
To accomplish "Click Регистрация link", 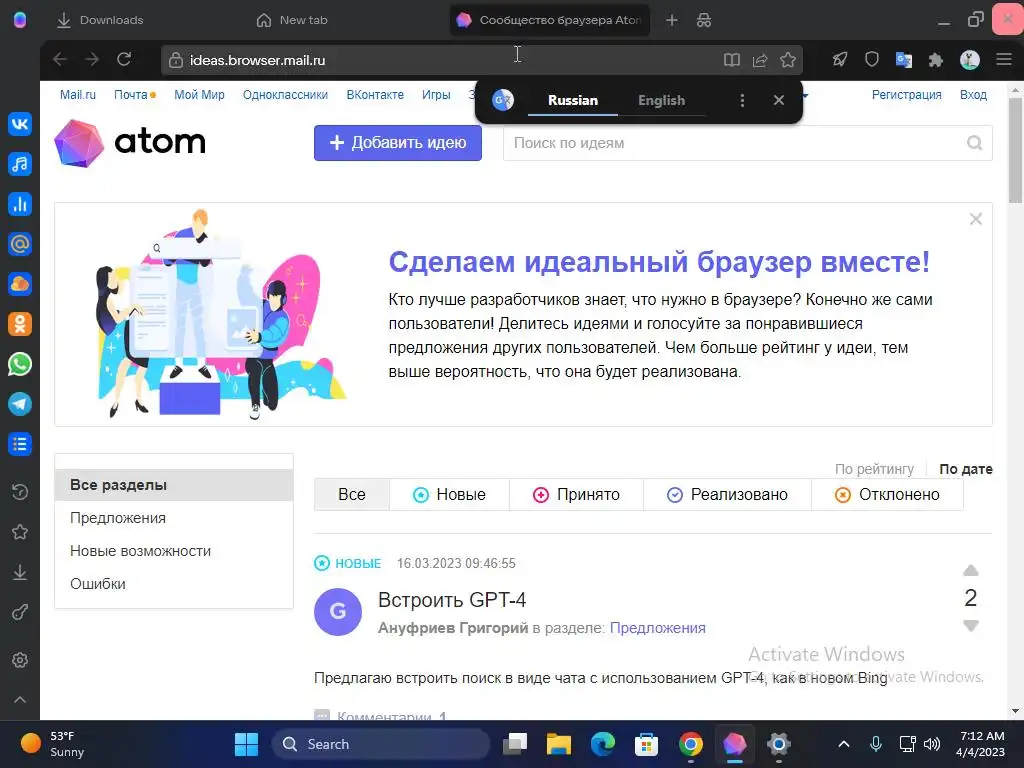I will [x=906, y=95].
